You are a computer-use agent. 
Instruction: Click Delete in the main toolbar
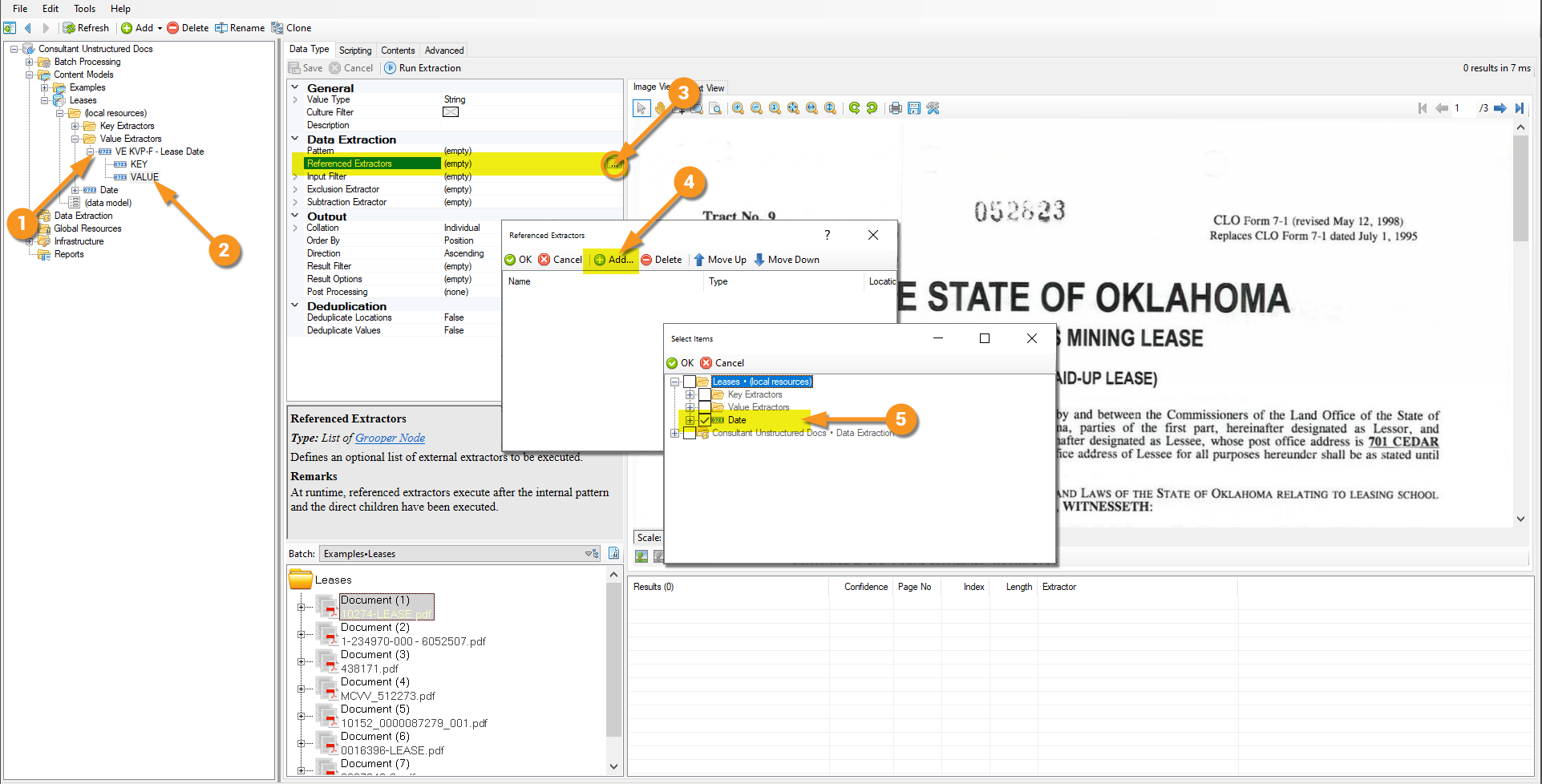(x=188, y=28)
